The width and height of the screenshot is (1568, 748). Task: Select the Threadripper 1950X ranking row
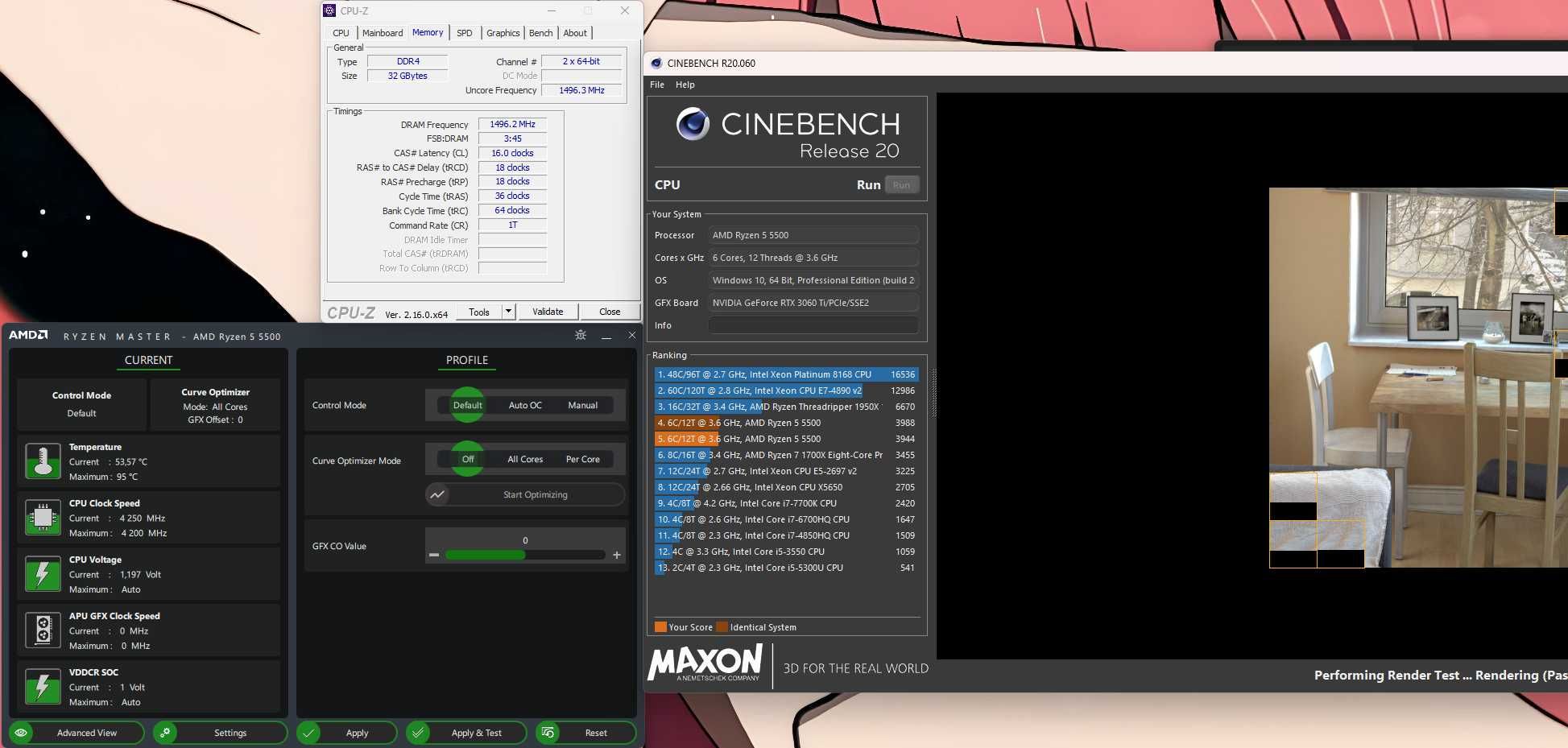coord(786,407)
